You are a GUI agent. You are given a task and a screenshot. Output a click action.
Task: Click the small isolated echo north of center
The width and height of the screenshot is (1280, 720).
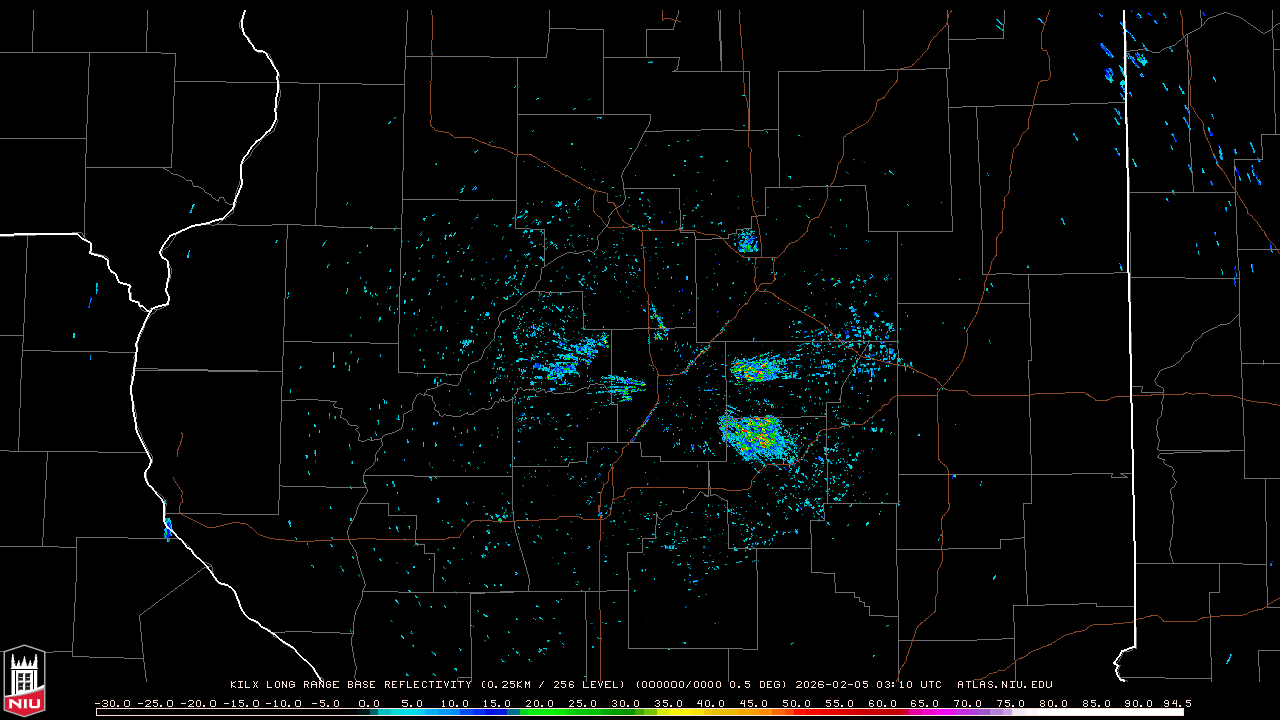tap(746, 241)
